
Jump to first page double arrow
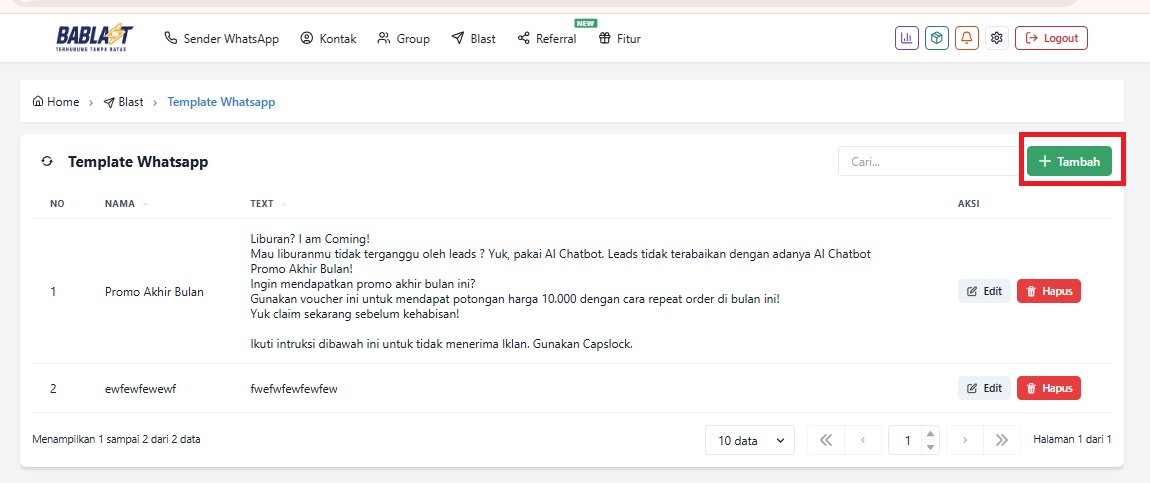(826, 440)
